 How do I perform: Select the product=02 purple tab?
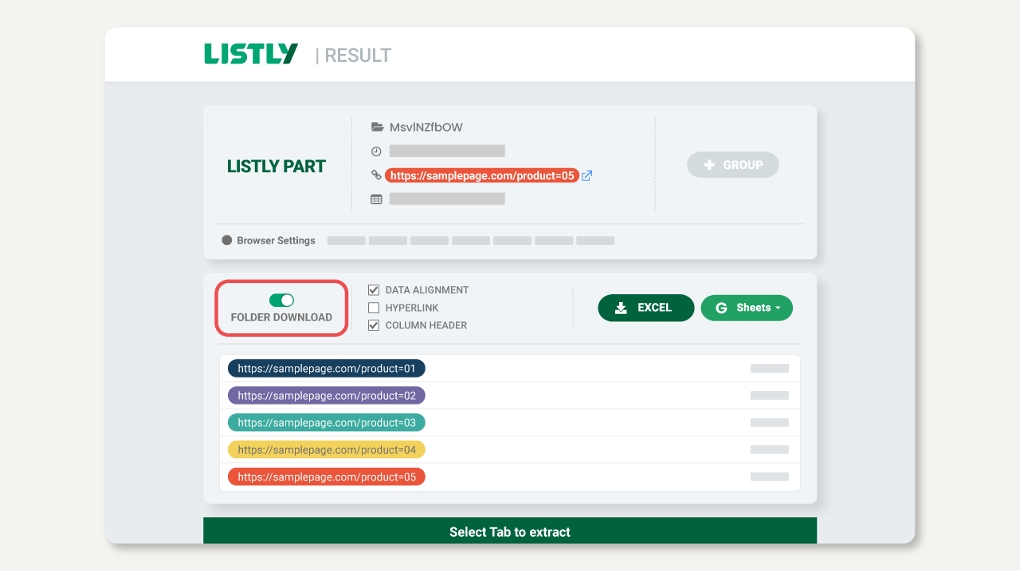[x=326, y=395]
